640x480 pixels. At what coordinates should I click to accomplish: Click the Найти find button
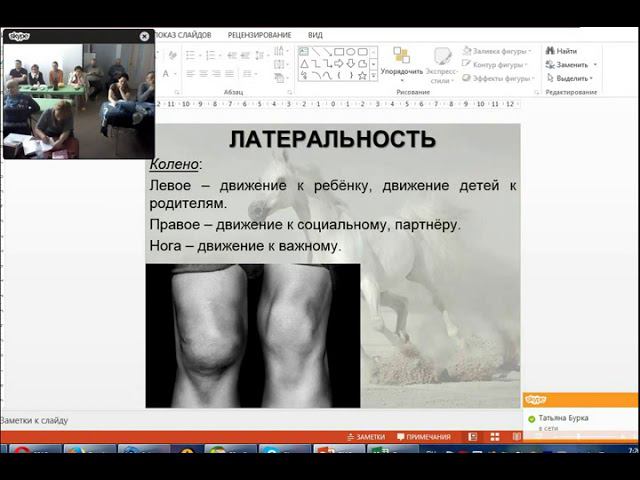pyautogui.click(x=561, y=51)
